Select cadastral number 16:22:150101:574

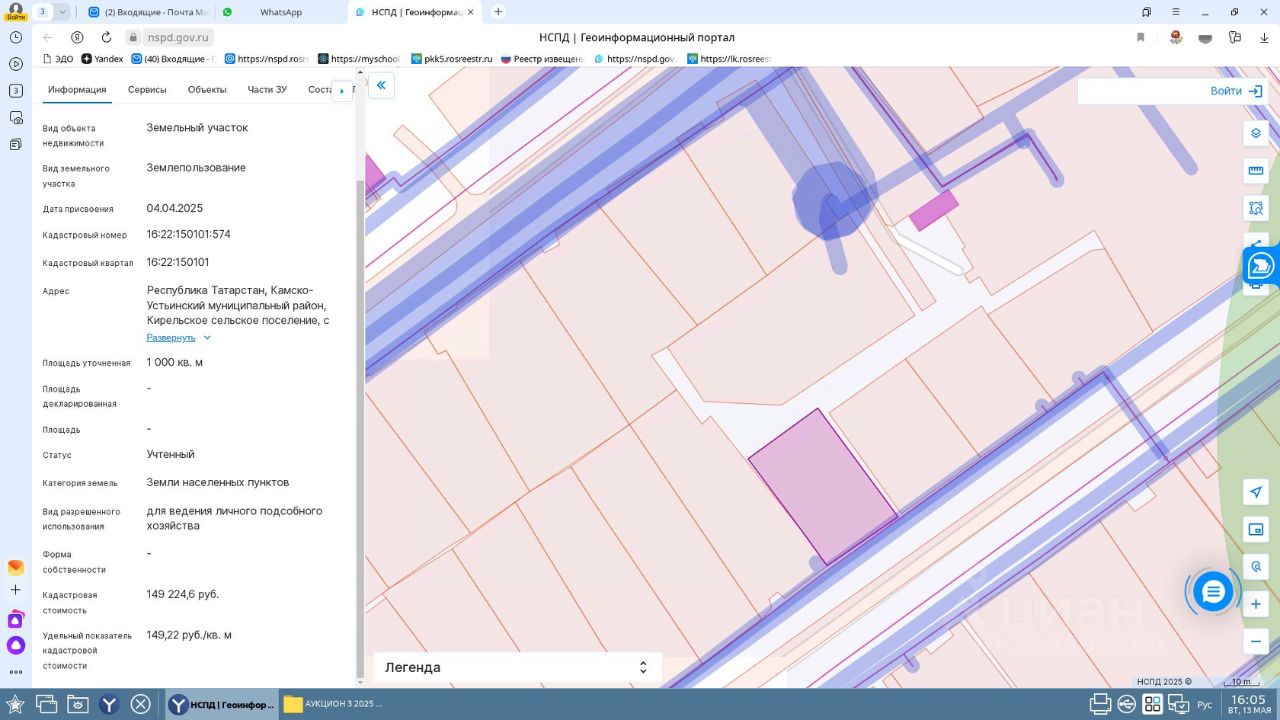tap(189, 234)
